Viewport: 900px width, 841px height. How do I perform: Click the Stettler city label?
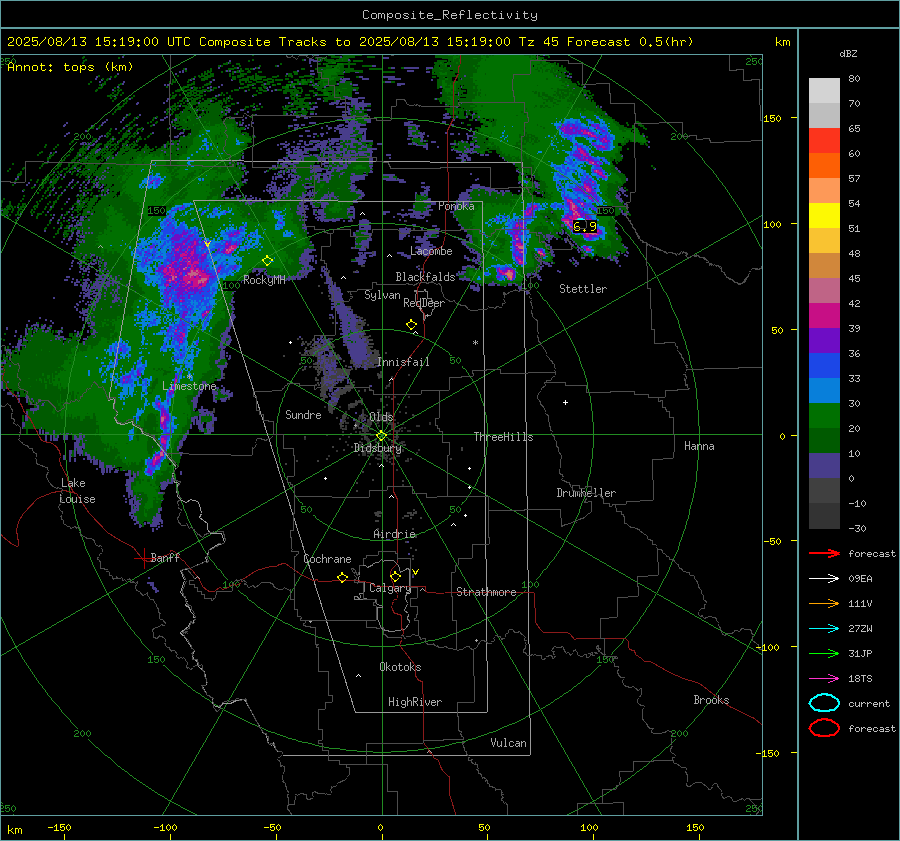(x=583, y=289)
